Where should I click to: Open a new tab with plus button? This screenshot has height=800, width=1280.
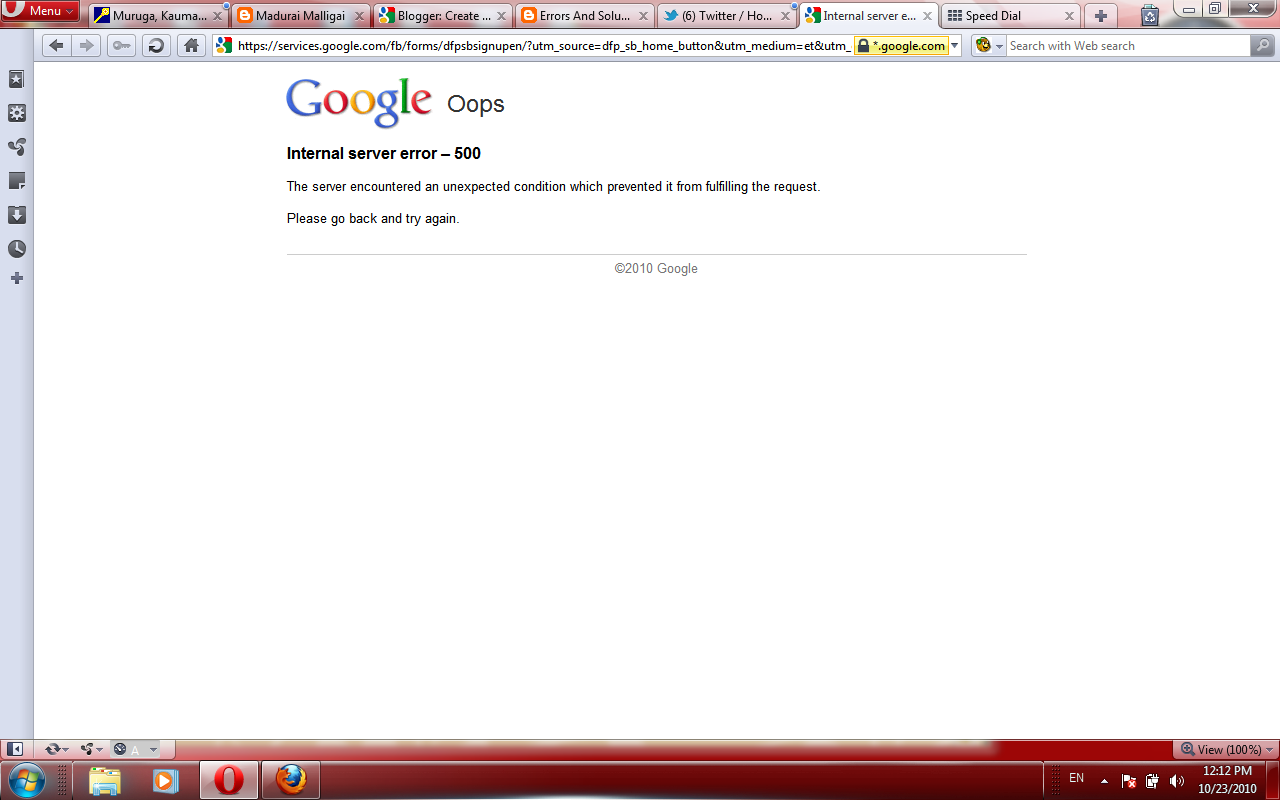1101,16
